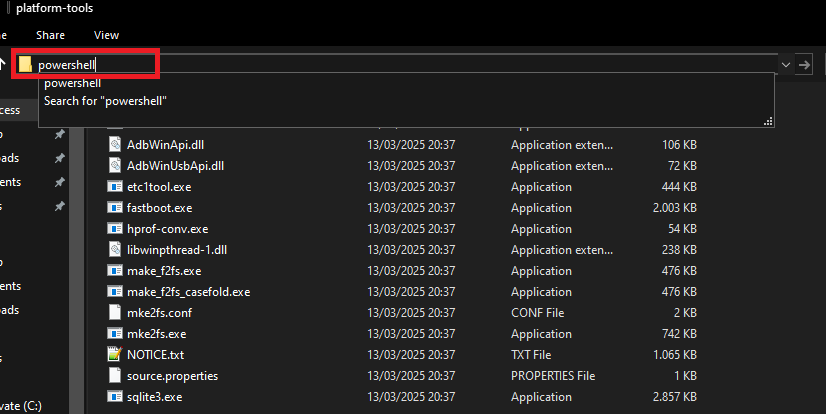
Task: Click inside the address bar text field
Action: (x=400, y=65)
